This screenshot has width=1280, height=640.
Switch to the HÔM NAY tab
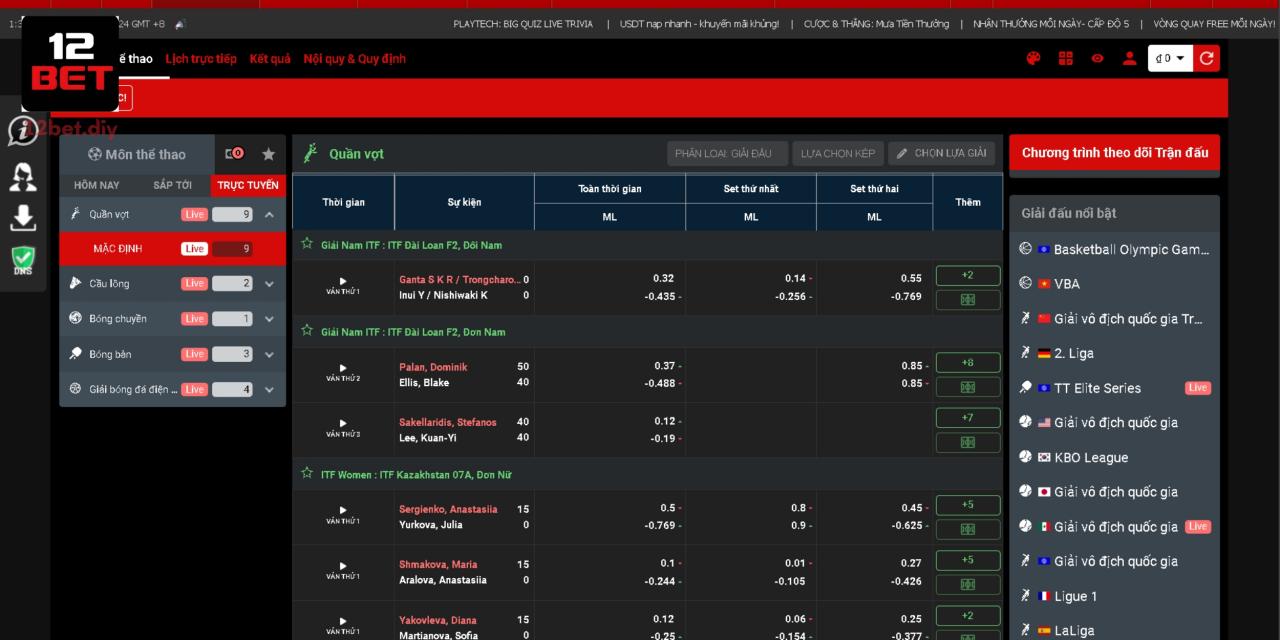coord(96,185)
